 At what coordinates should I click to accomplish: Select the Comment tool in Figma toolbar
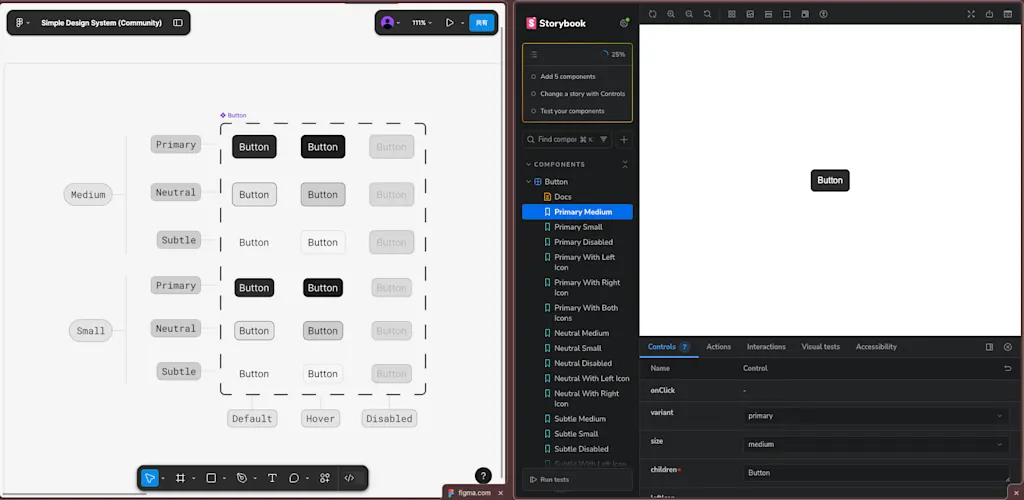click(x=294, y=478)
